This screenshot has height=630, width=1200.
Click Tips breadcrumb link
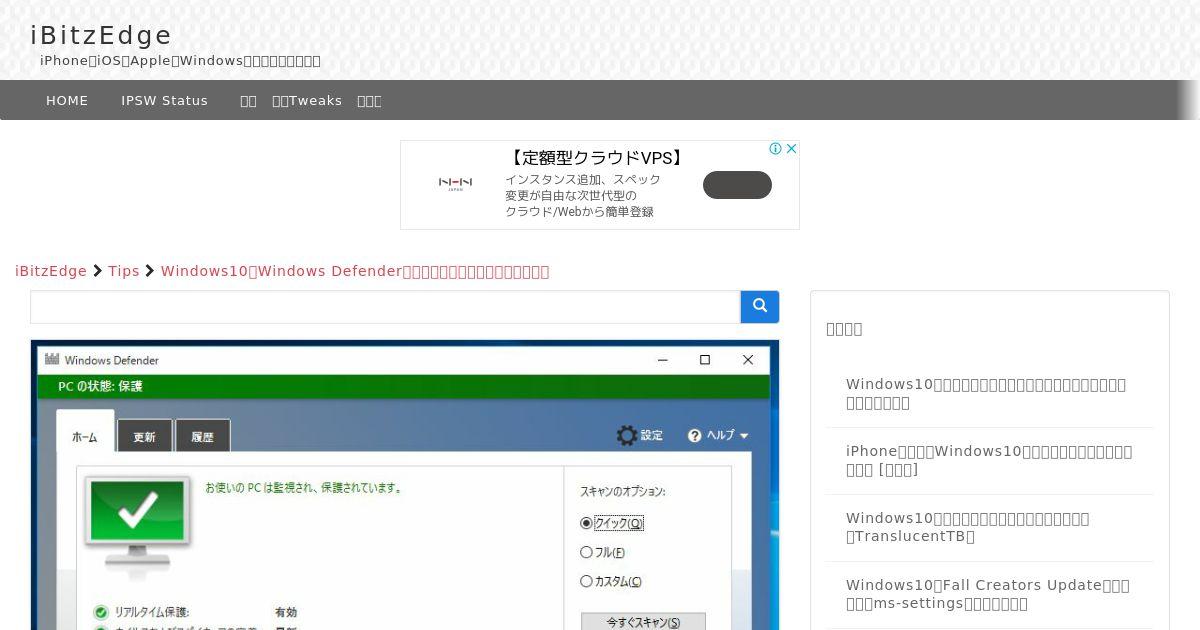(124, 271)
